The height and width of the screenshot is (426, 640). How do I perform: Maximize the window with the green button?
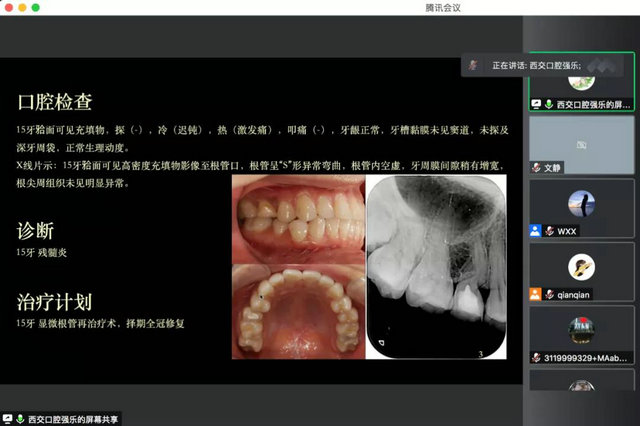(x=36, y=7)
